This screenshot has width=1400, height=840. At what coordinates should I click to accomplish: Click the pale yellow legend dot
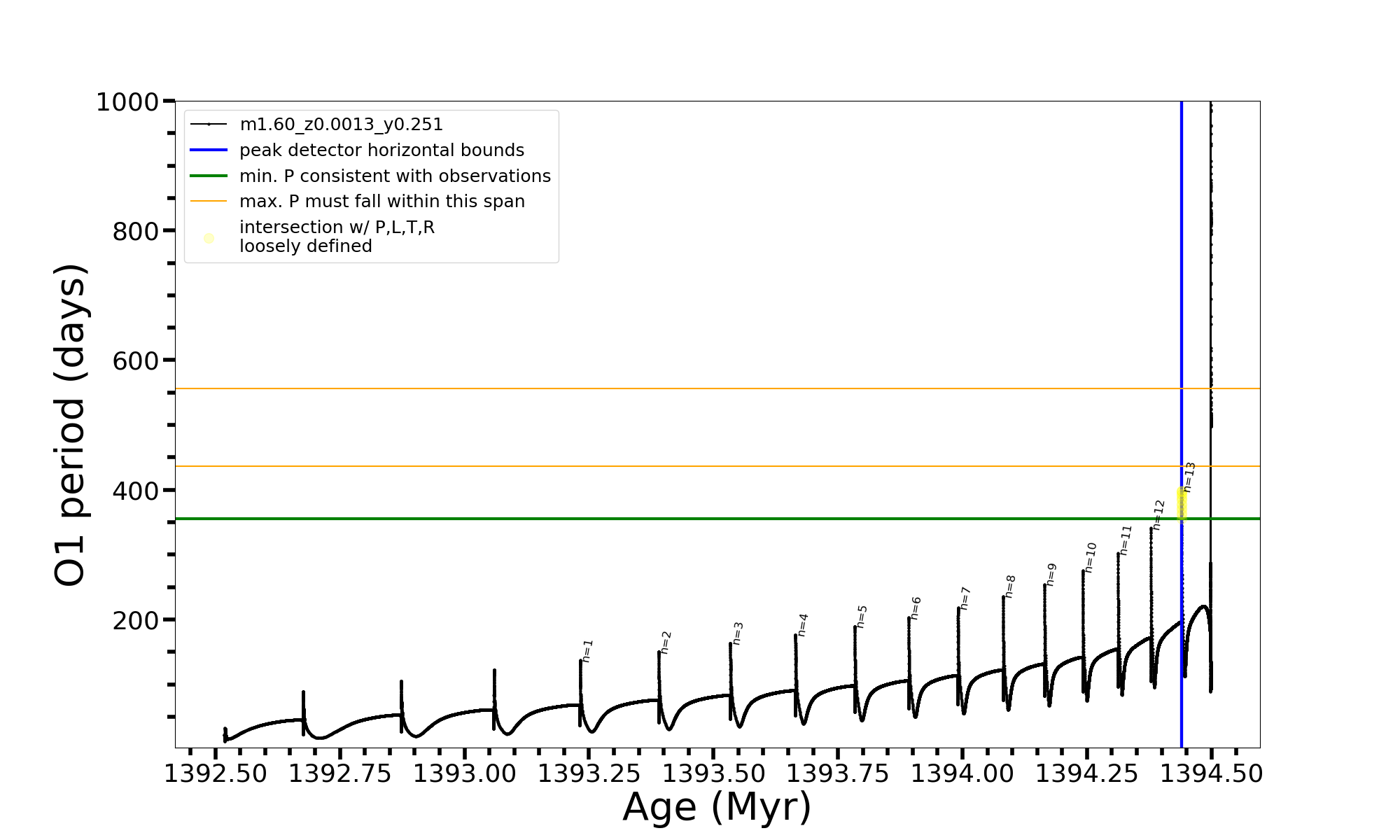209,239
